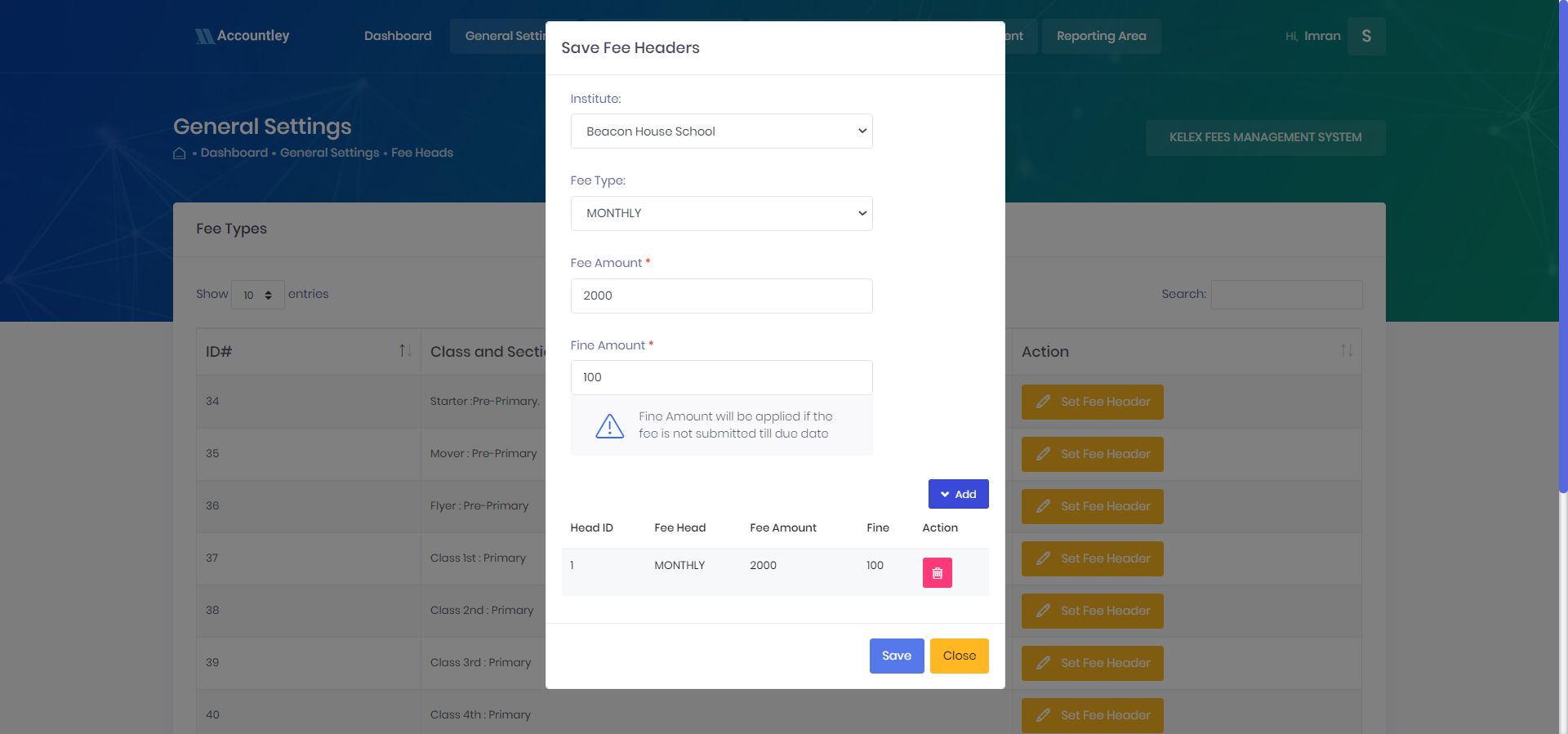Click the Head ID column header
The image size is (1568, 734).
coord(591,527)
